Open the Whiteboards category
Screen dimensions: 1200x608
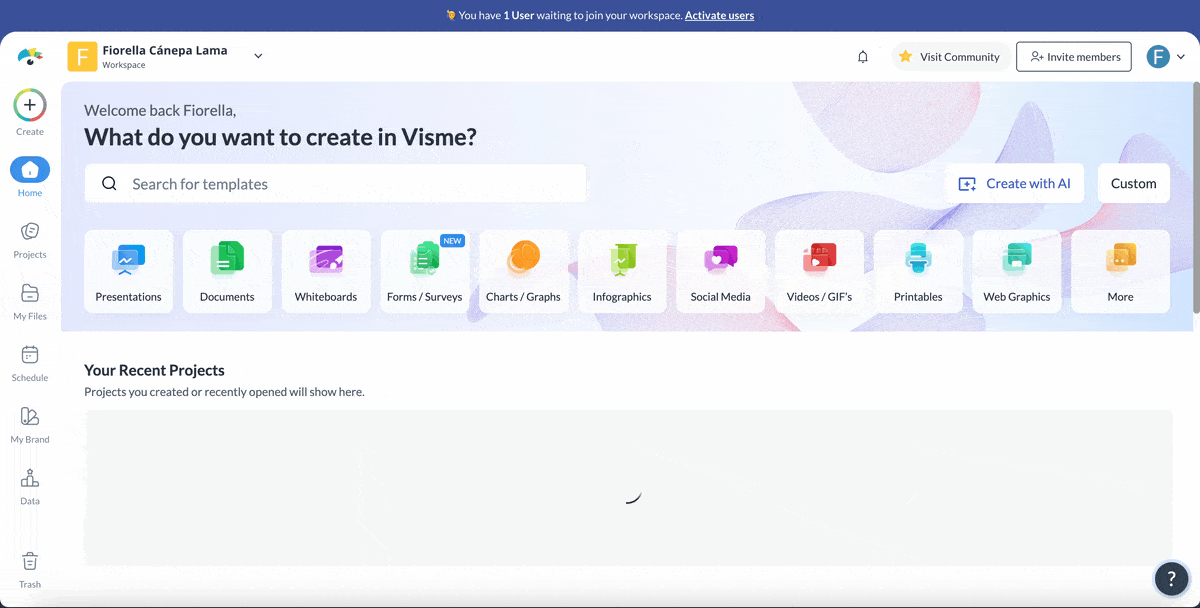(x=326, y=271)
